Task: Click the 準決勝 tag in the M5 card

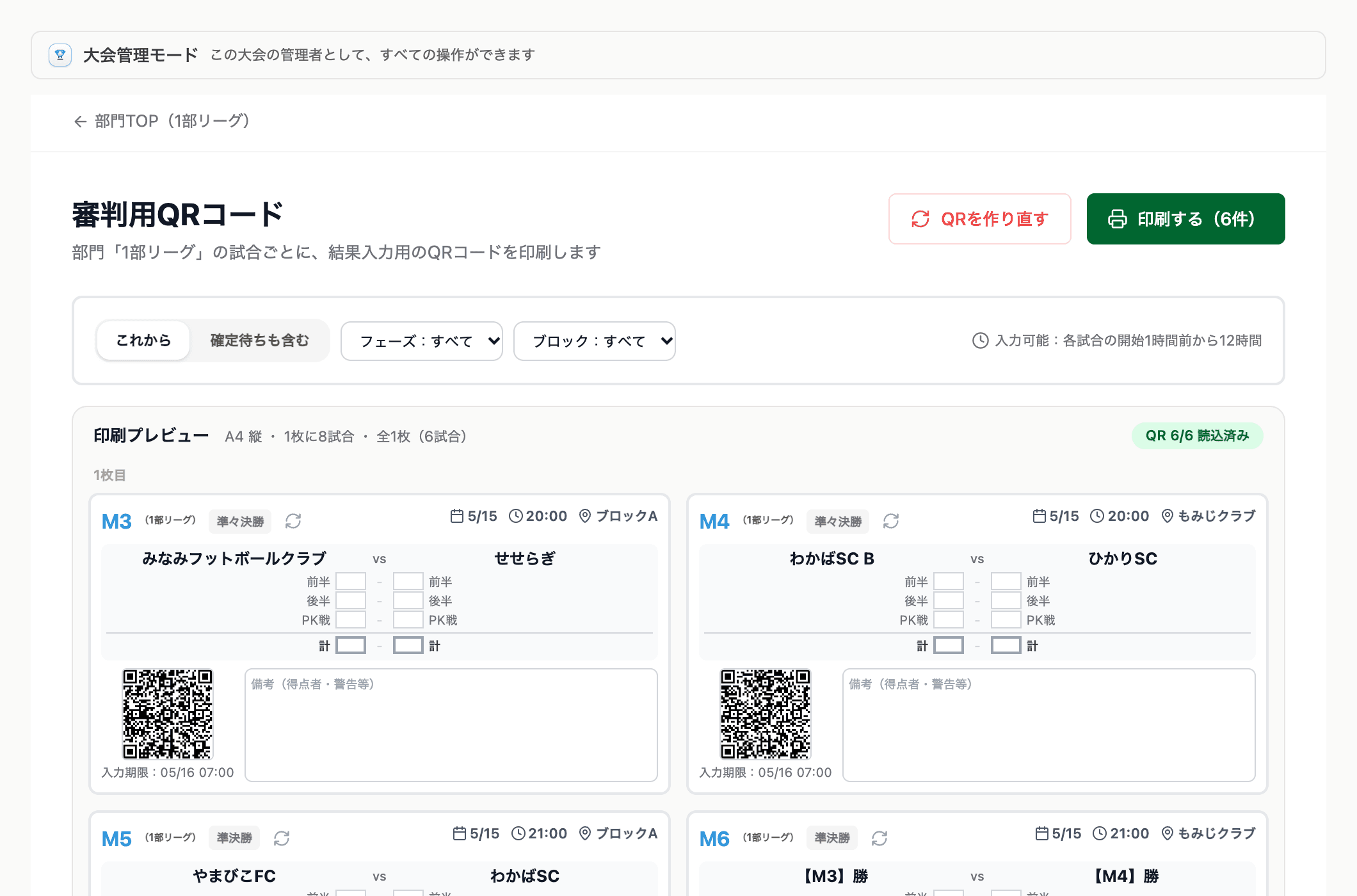Action: coord(234,838)
